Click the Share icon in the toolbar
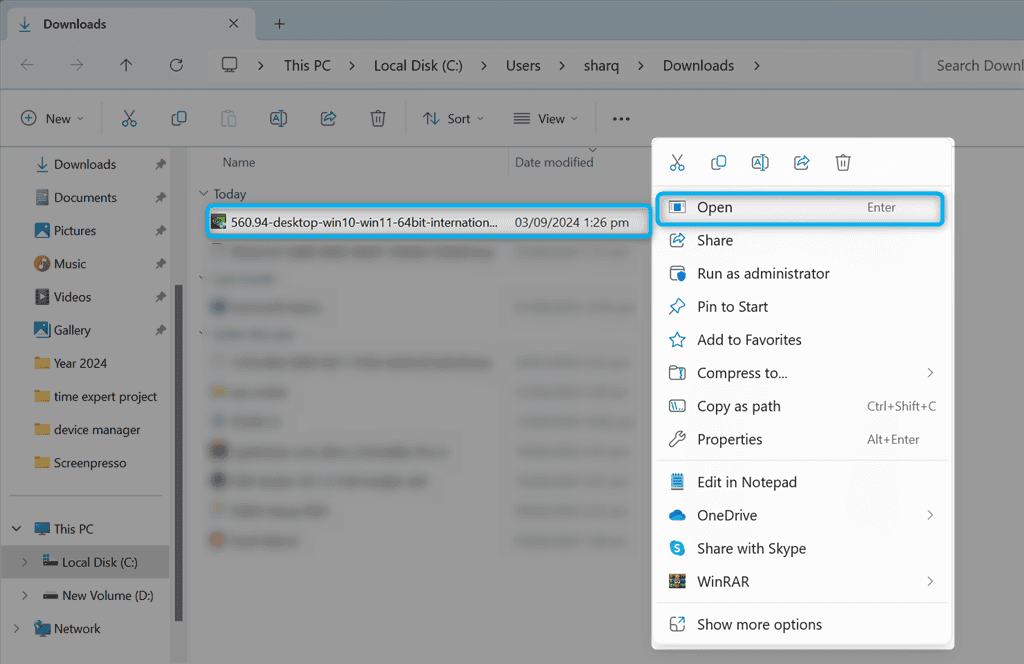 point(328,118)
